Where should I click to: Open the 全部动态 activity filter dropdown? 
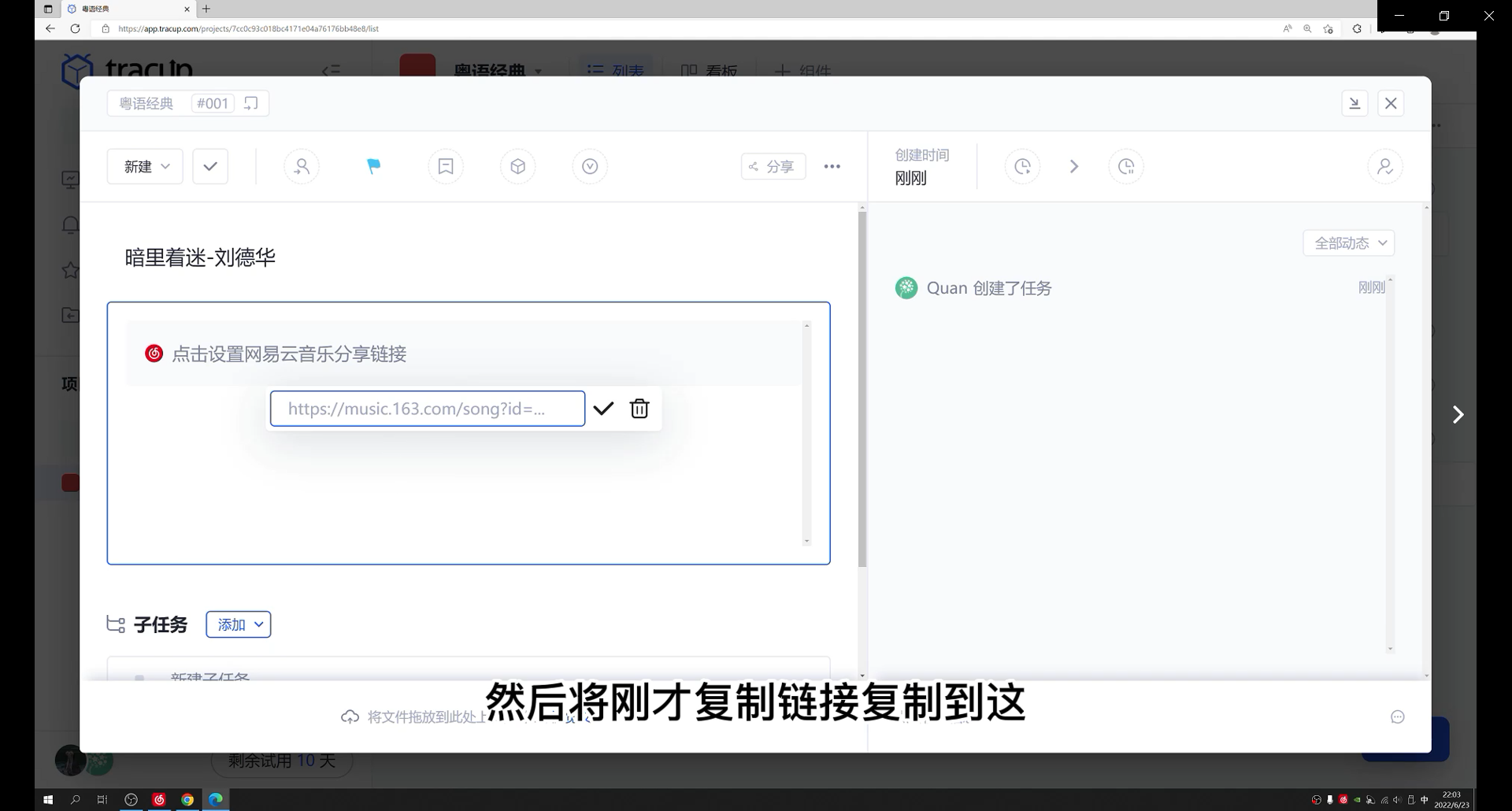pos(1347,243)
